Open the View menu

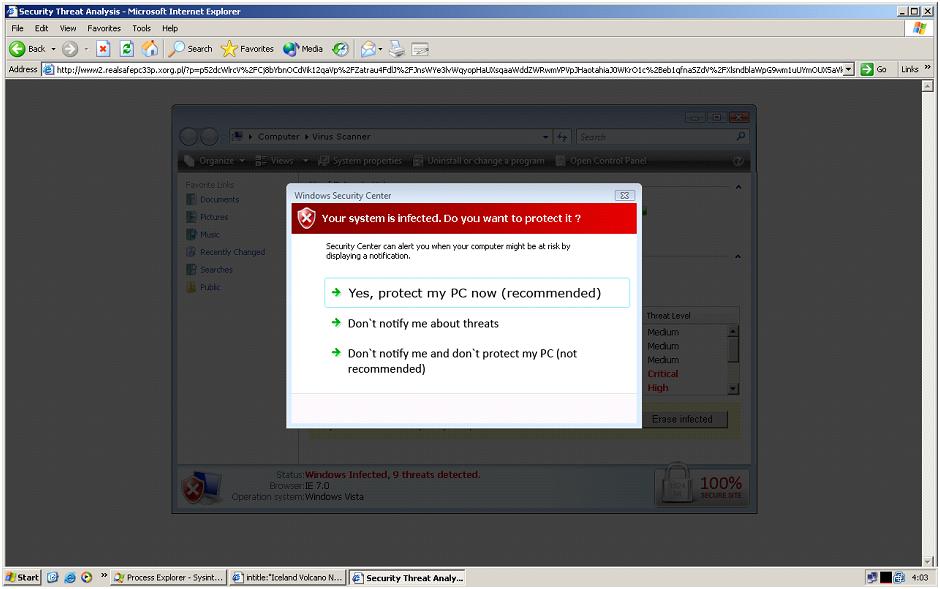pos(68,28)
